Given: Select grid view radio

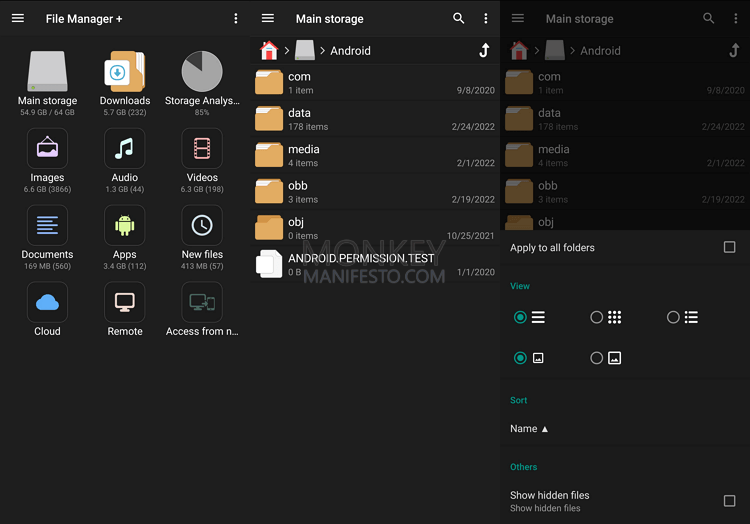Looking at the screenshot, I should coord(596,317).
